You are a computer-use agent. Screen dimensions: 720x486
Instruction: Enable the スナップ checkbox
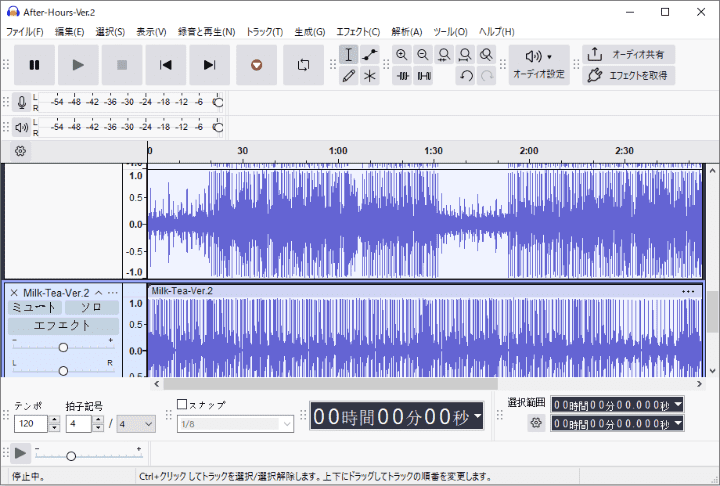click(x=182, y=405)
